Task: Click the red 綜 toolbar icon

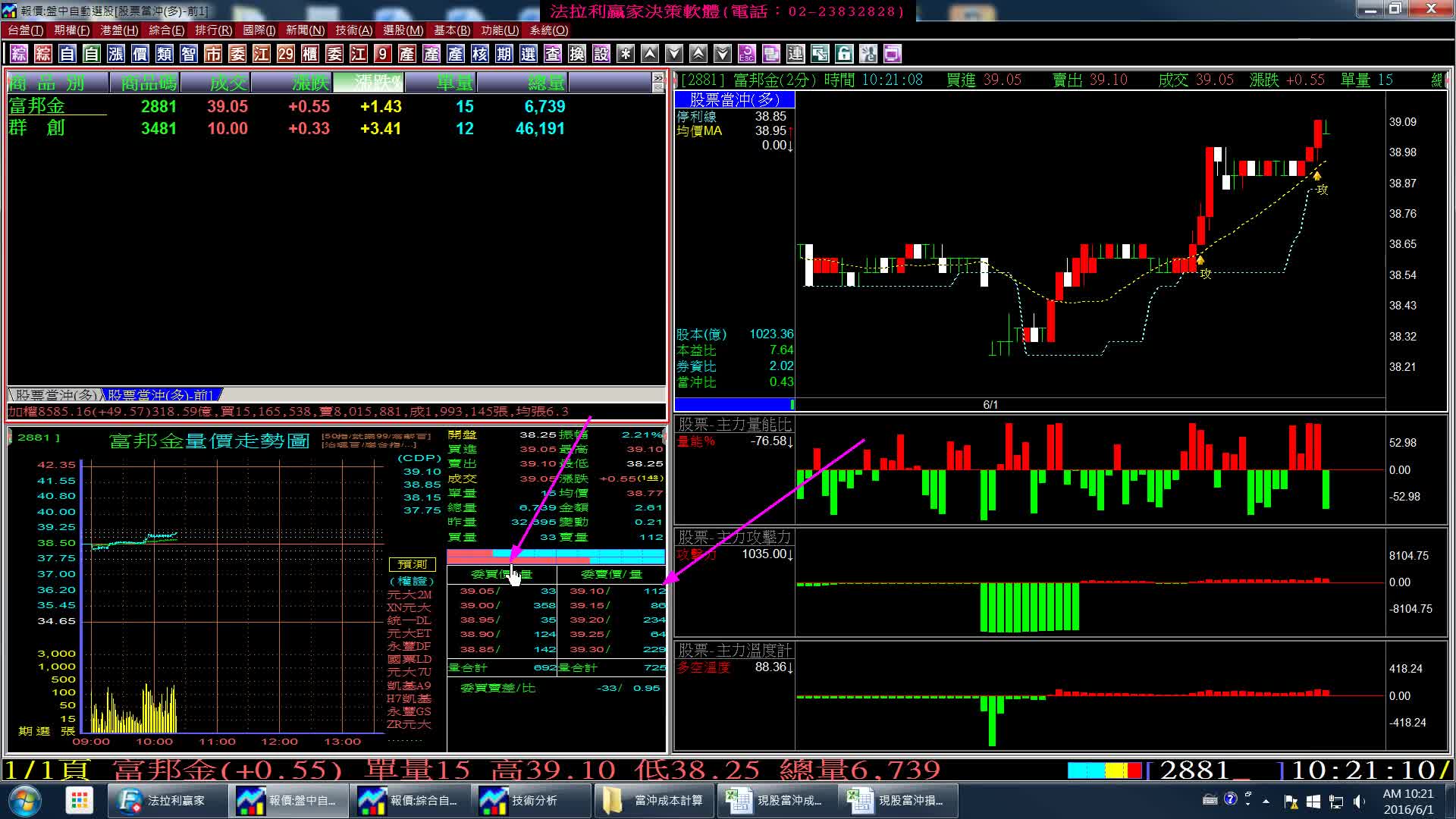Action: [x=43, y=54]
